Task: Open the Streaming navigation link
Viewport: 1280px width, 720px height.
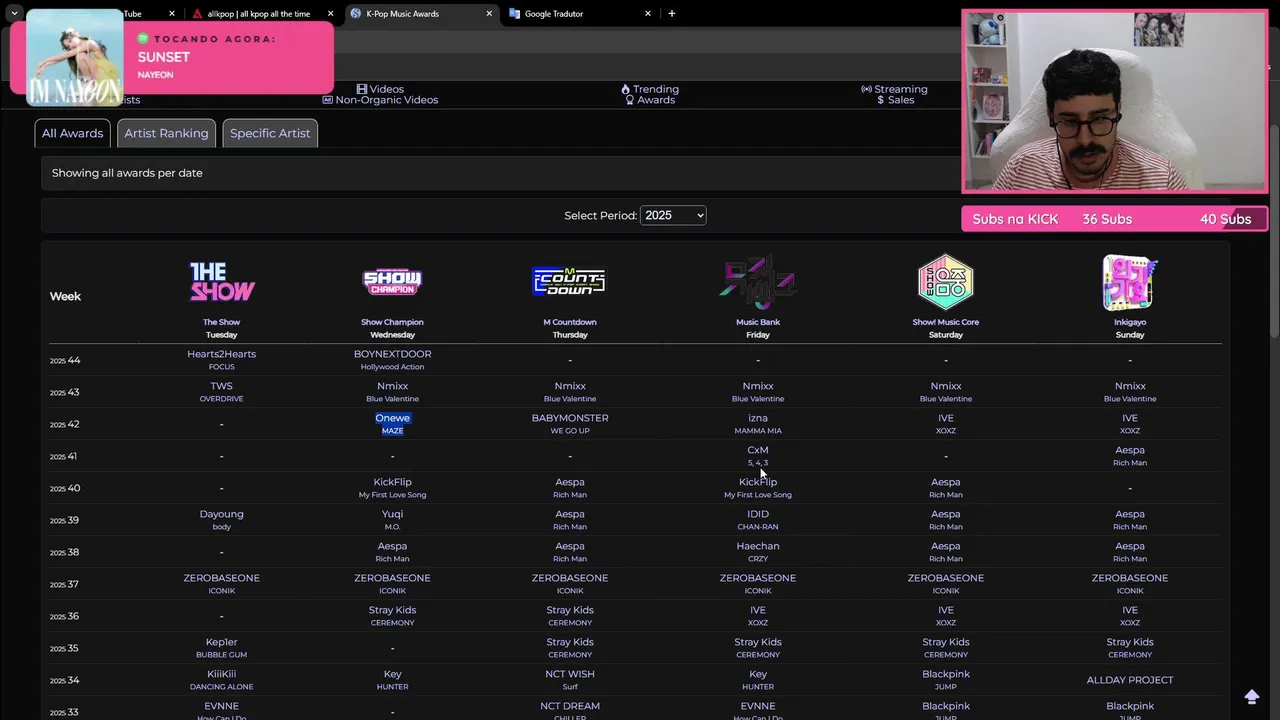Action: 894,89
